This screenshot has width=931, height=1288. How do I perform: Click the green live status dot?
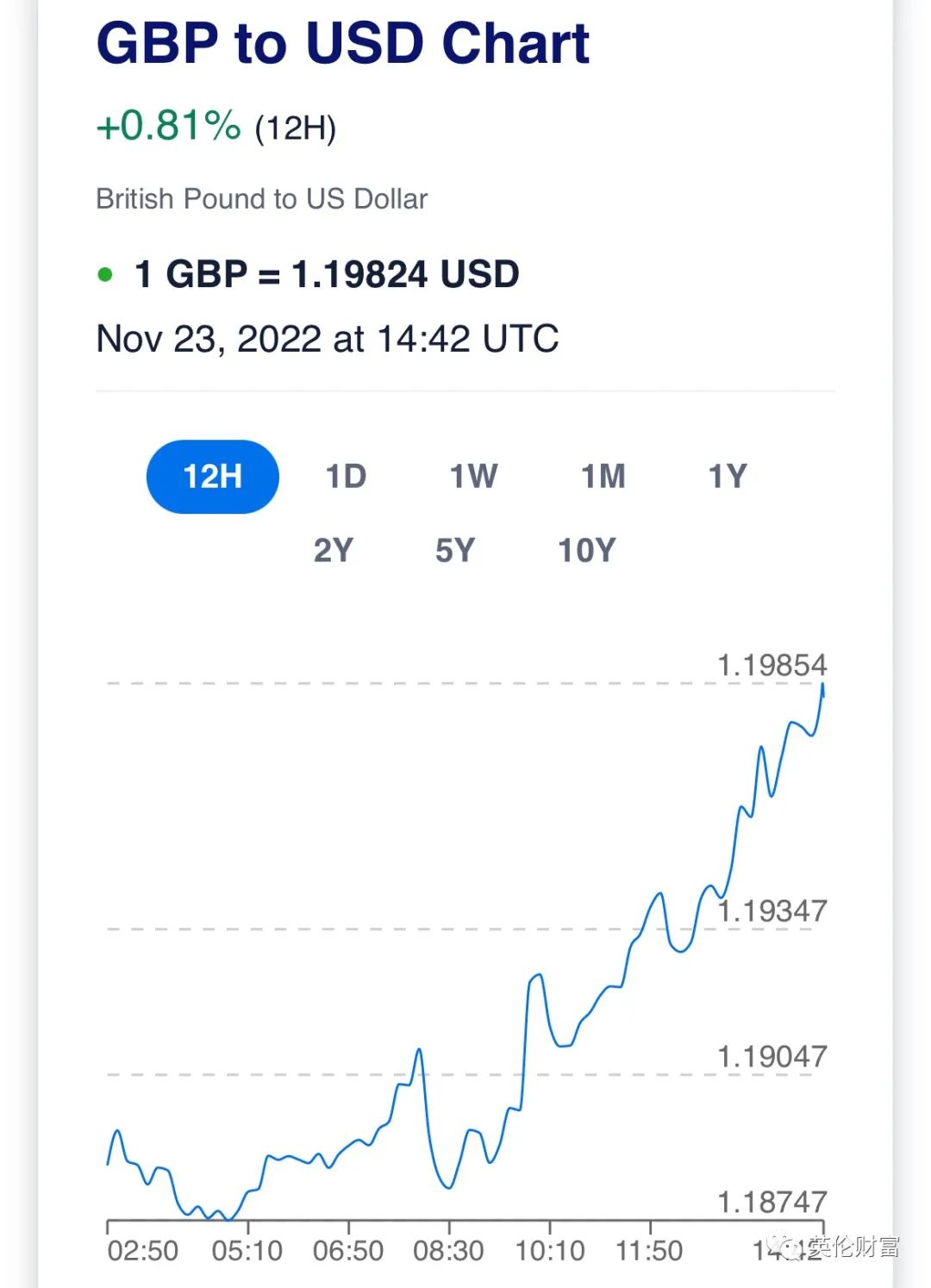[105, 275]
